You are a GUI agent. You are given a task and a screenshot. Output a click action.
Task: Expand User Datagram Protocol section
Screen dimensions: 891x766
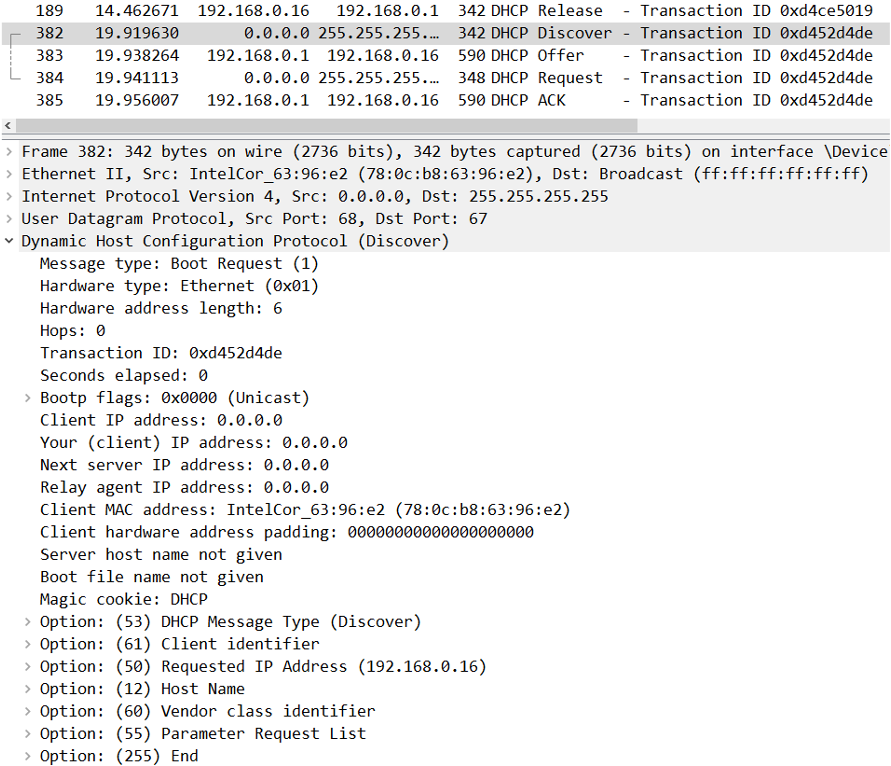[9, 219]
